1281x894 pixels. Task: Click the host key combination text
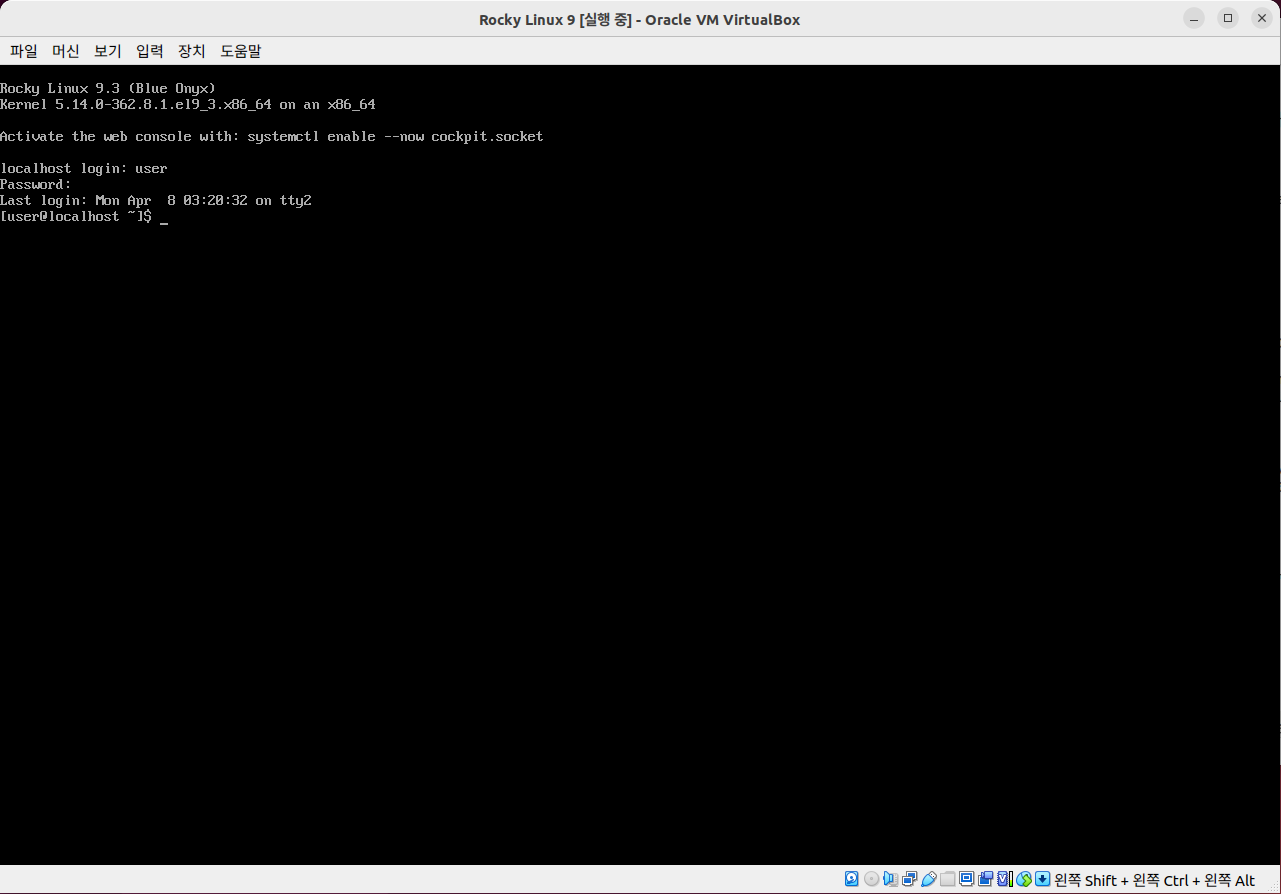pos(1154,880)
